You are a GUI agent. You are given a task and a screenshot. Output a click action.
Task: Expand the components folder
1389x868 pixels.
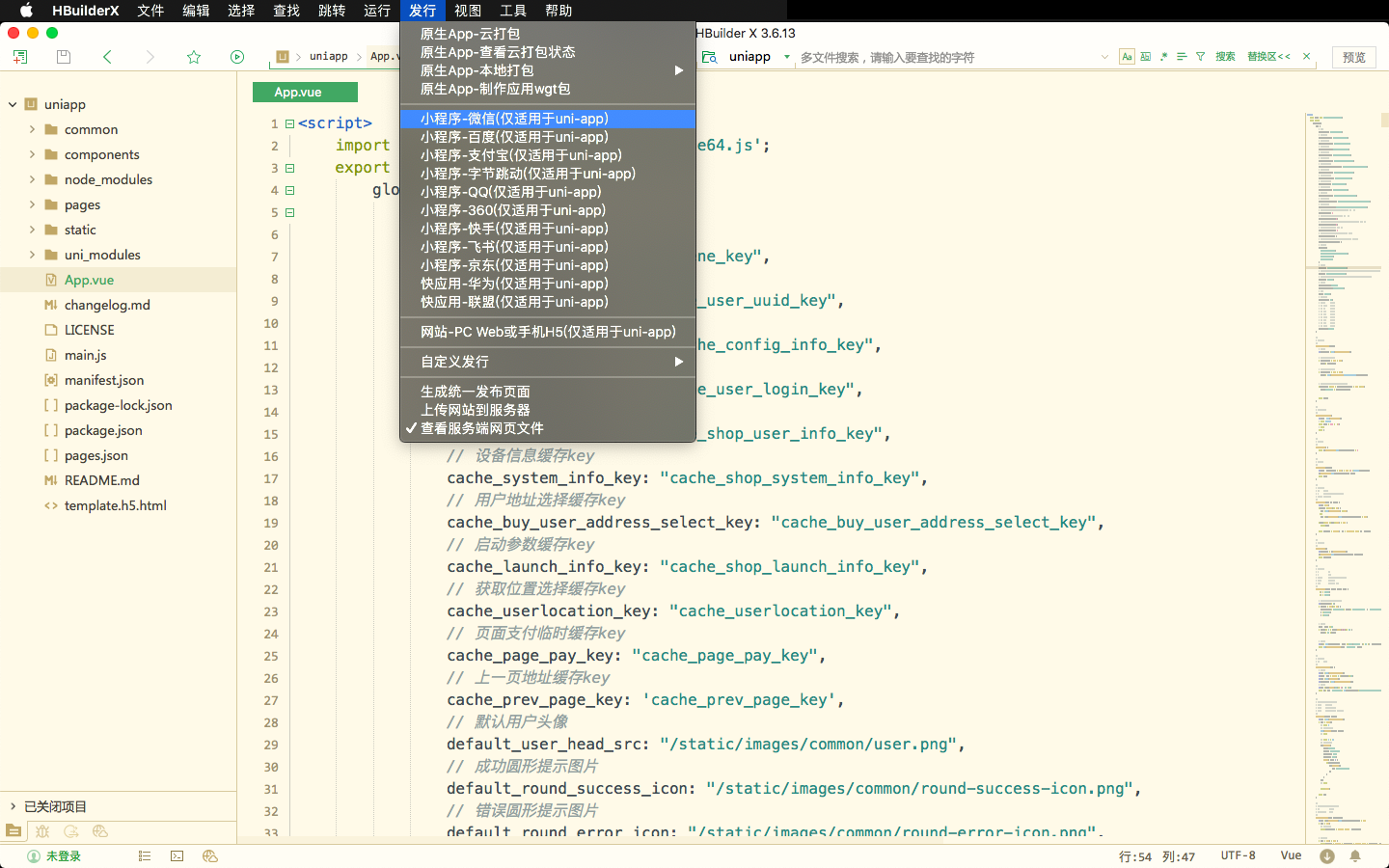[32, 154]
